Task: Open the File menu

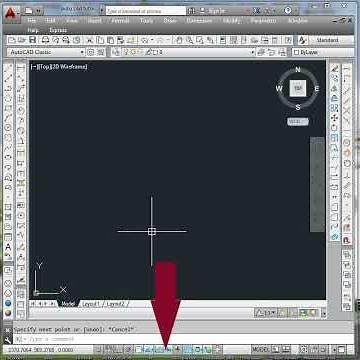Action: [x=32, y=21]
